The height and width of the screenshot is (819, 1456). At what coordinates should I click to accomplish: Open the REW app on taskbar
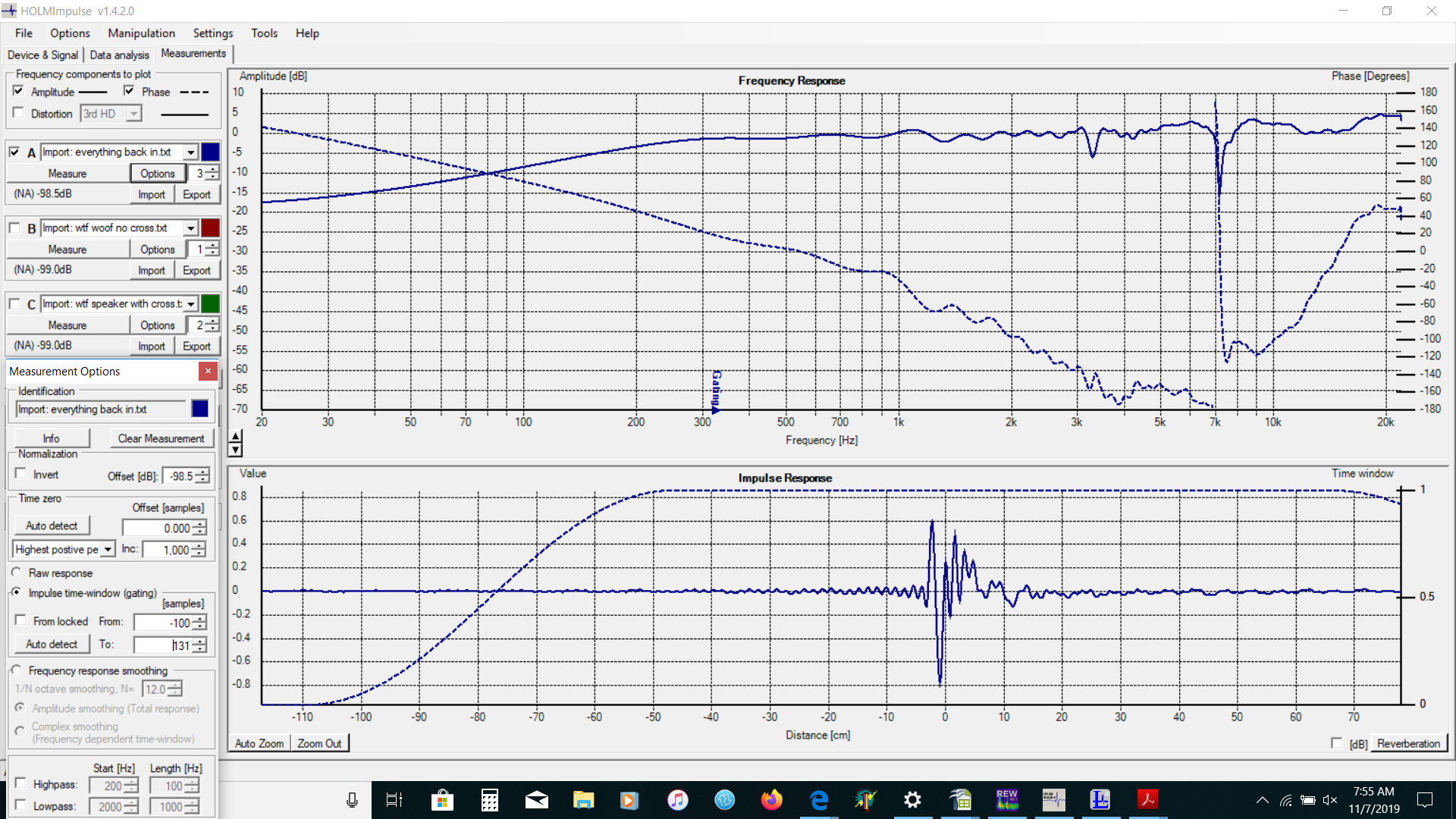point(1006,799)
